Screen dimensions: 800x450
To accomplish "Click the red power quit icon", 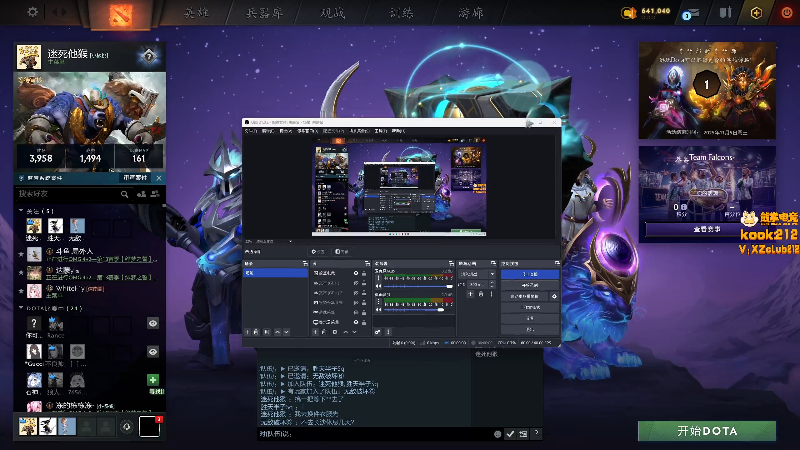I will click(x=787, y=13).
